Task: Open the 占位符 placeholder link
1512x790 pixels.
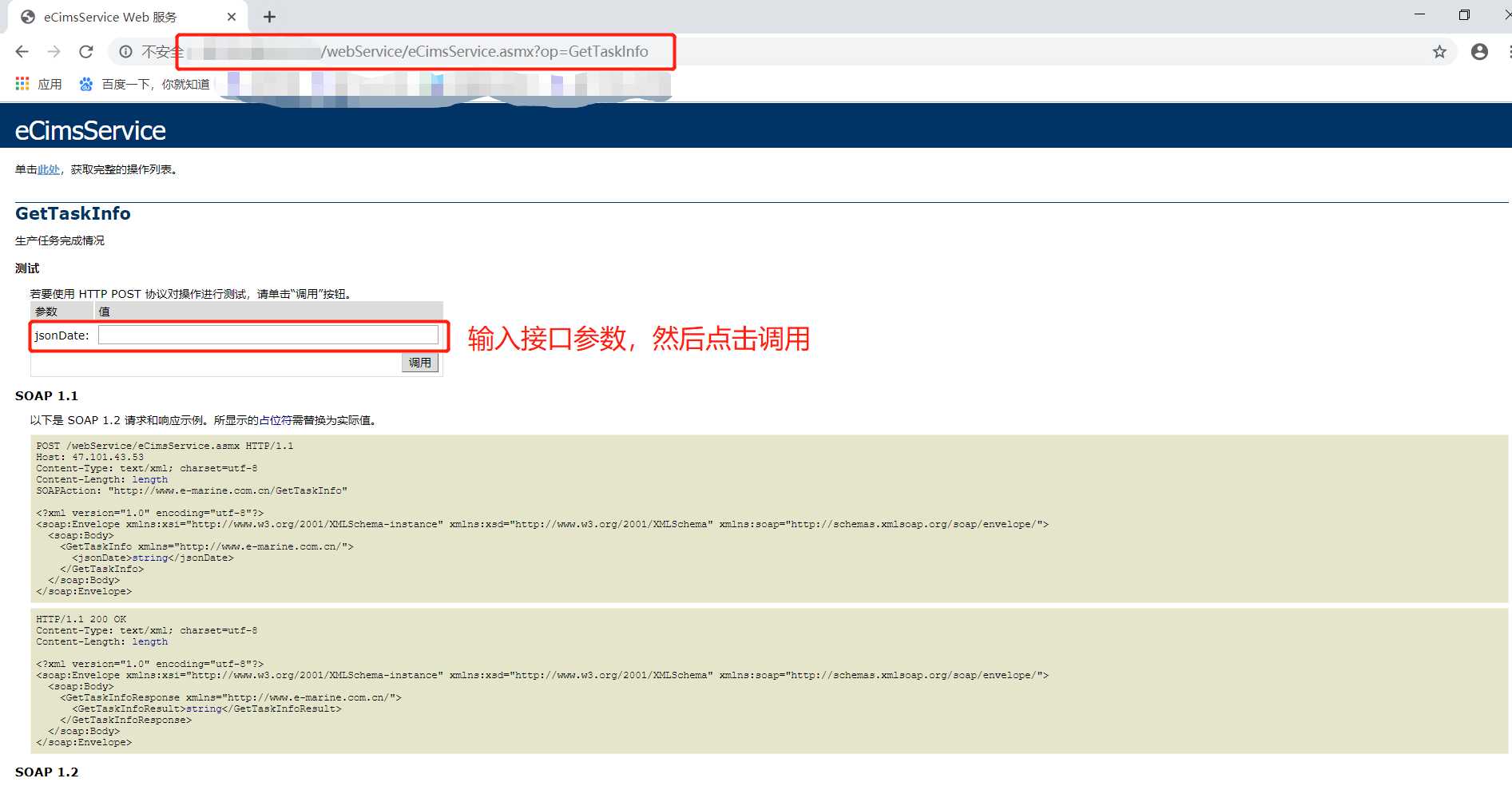Action: click(276, 420)
